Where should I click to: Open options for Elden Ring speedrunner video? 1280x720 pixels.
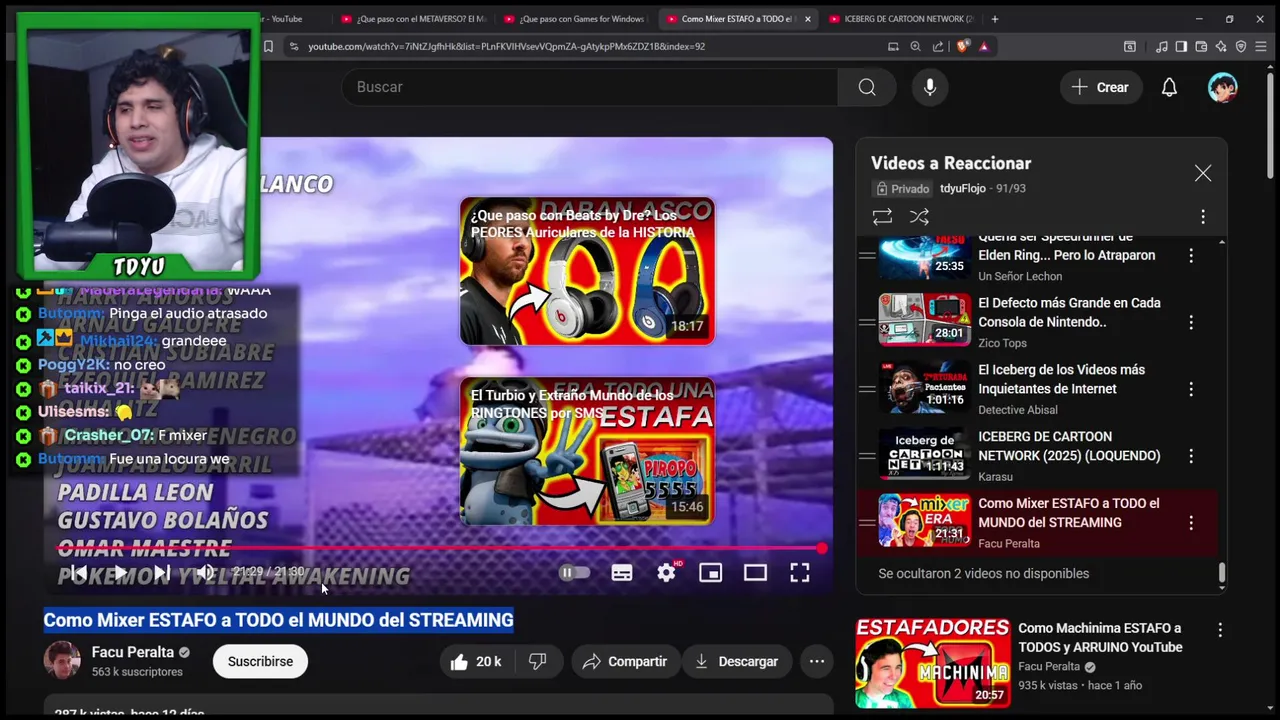tap(1191, 256)
